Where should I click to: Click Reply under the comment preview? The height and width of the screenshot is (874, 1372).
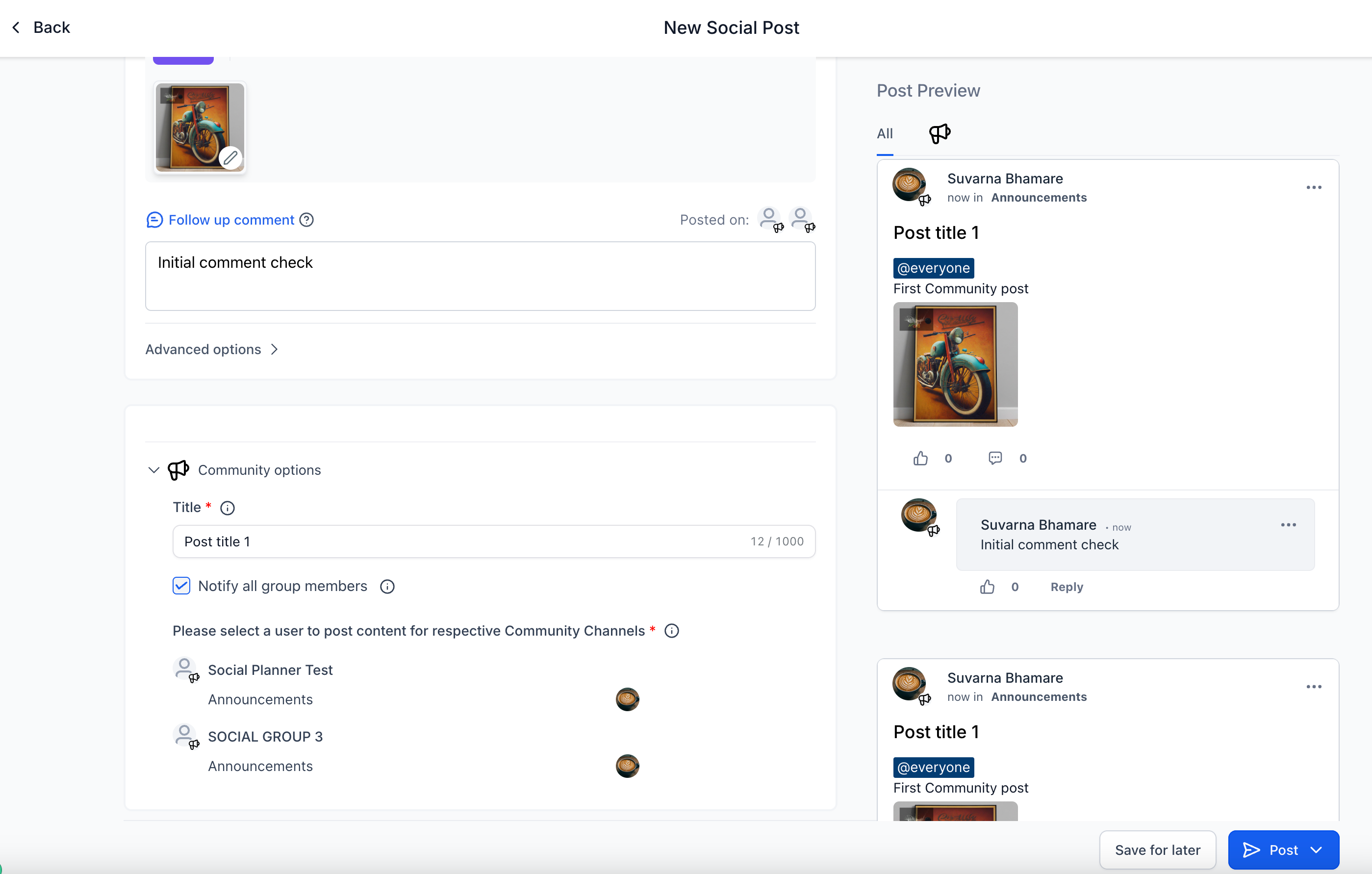[x=1066, y=587]
